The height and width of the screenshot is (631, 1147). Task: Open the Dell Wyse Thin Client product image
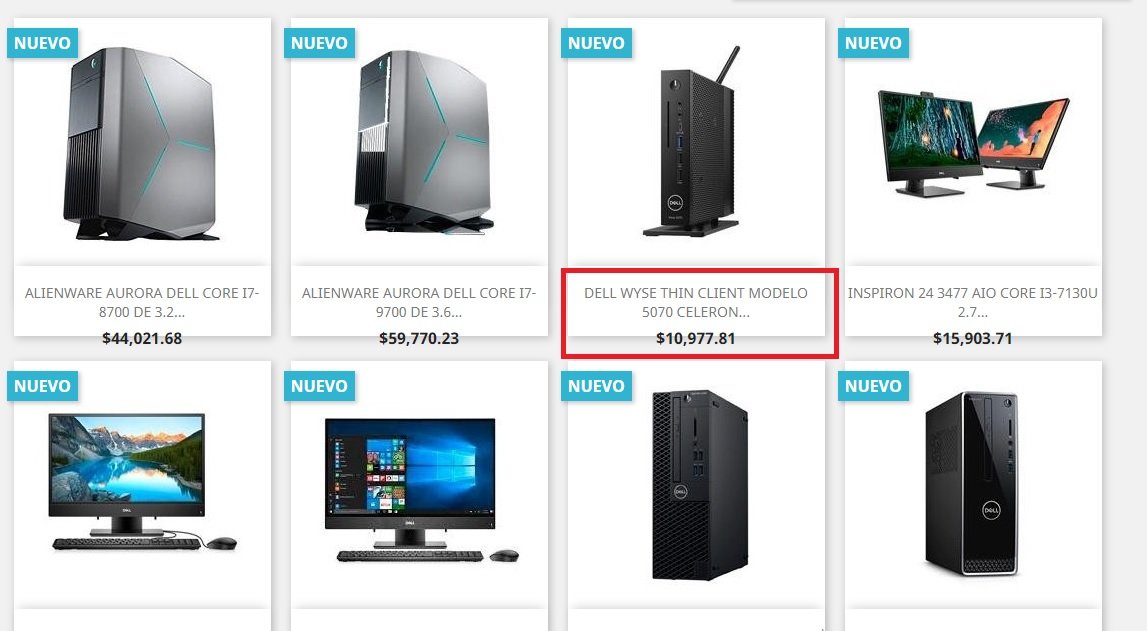coord(691,142)
